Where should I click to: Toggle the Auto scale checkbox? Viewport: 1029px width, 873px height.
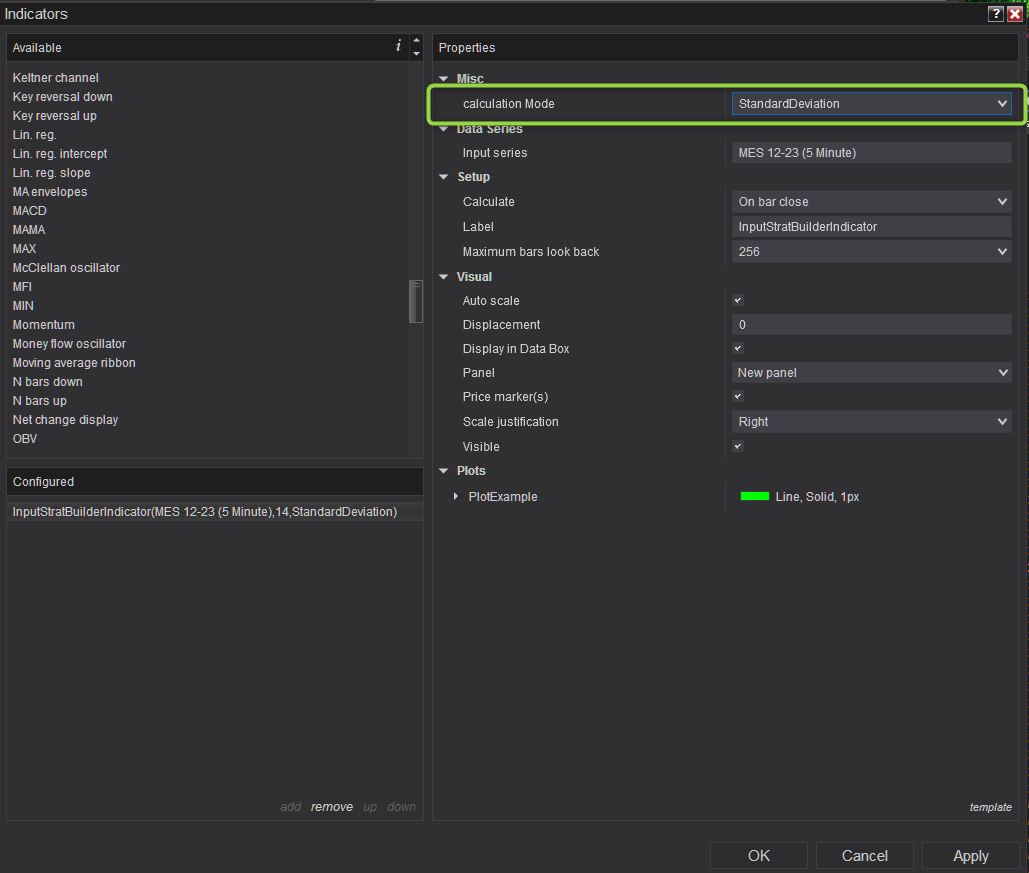[x=738, y=300]
